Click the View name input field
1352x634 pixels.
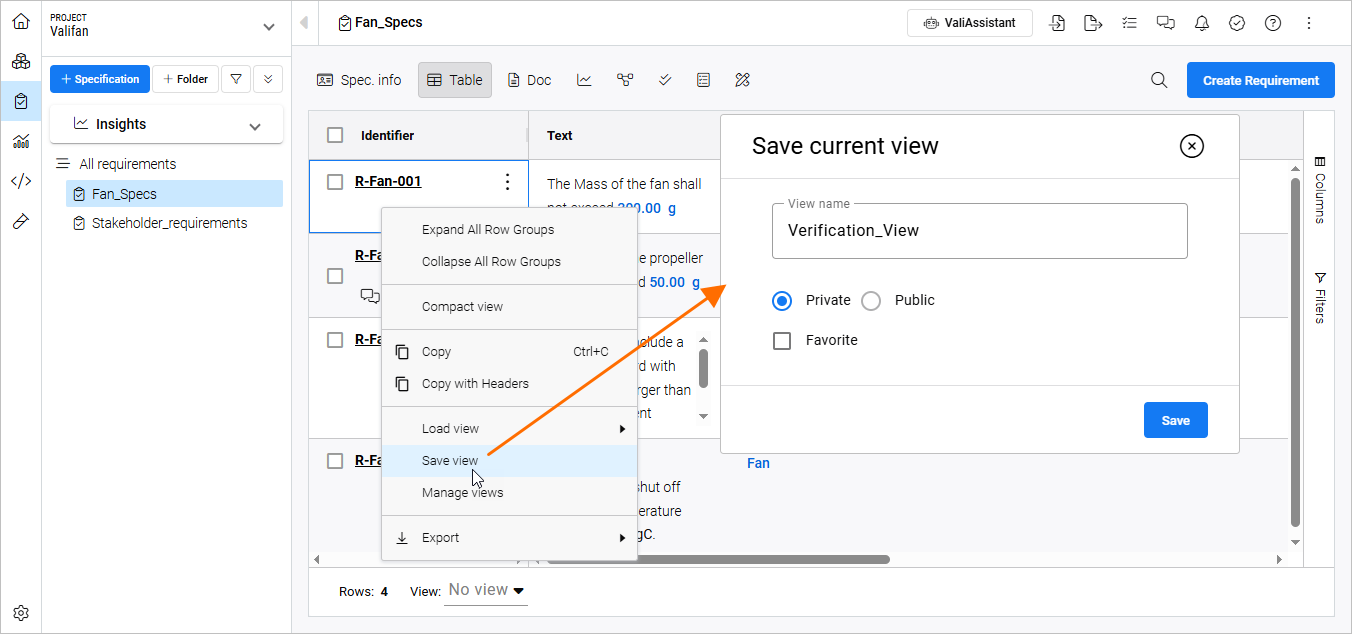click(979, 231)
